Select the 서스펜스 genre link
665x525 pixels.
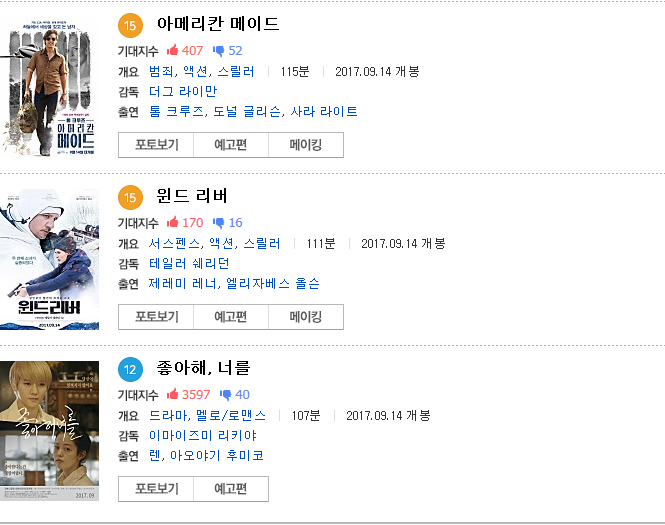[x=173, y=243]
